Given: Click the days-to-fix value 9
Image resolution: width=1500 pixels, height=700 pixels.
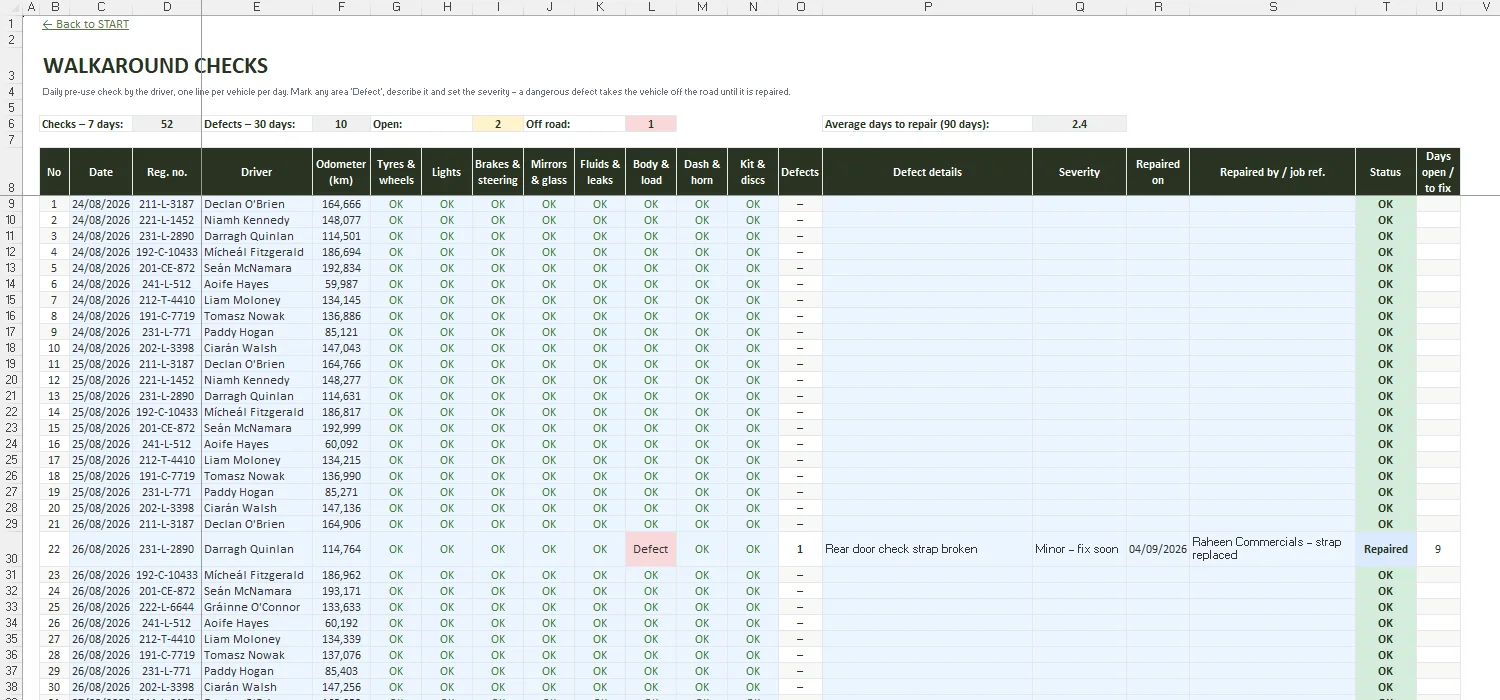Looking at the screenshot, I should [1438, 549].
